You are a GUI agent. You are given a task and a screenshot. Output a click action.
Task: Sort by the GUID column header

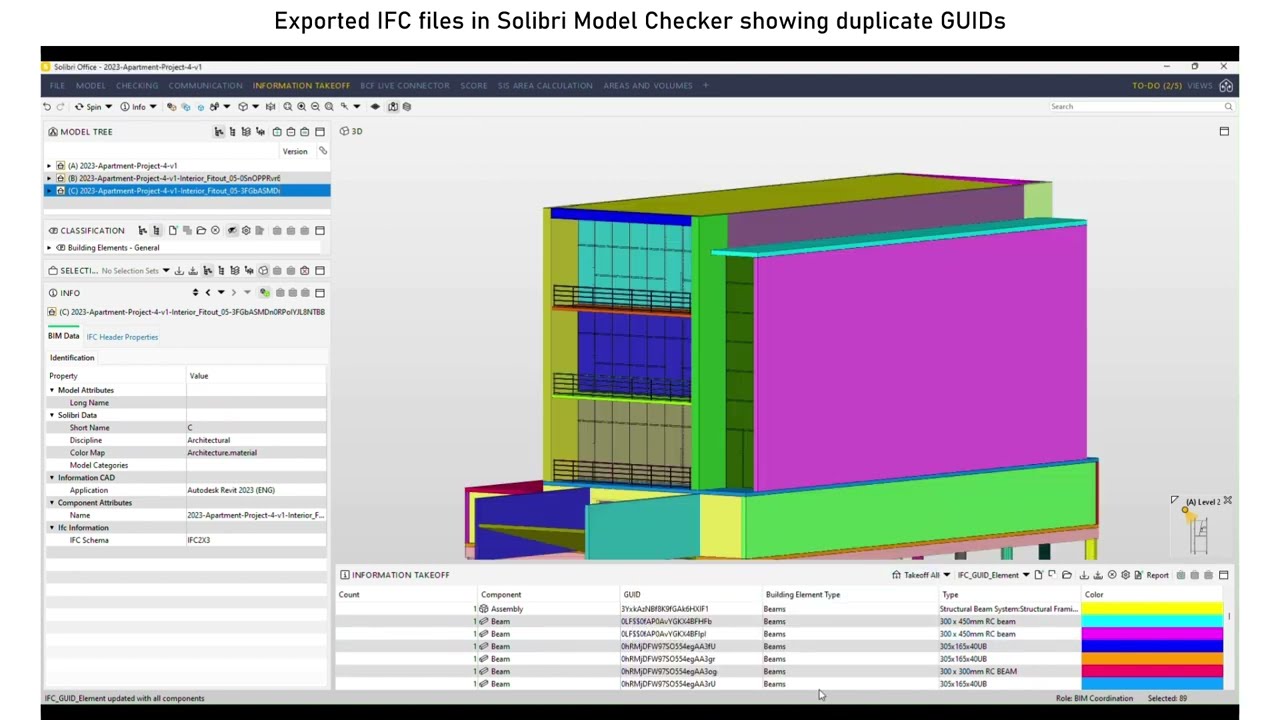tap(632, 595)
